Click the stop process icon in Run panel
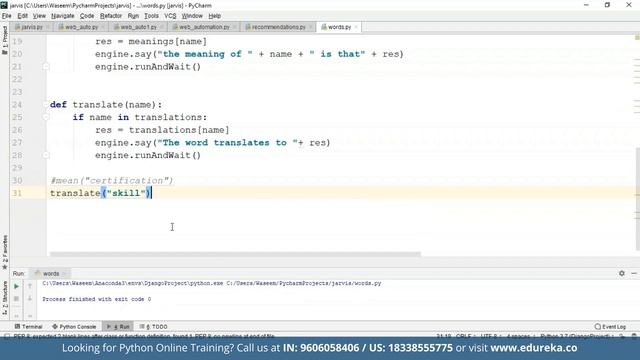640x360 pixels. 16,299
